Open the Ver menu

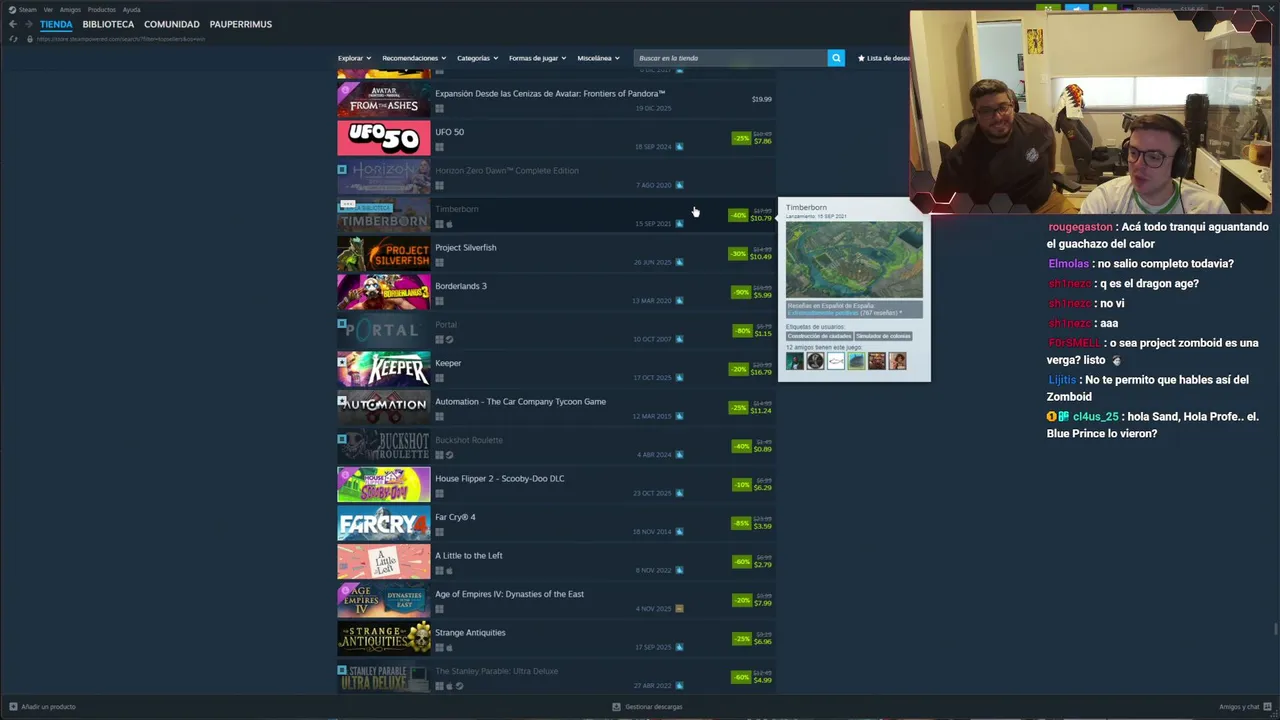(x=48, y=10)
